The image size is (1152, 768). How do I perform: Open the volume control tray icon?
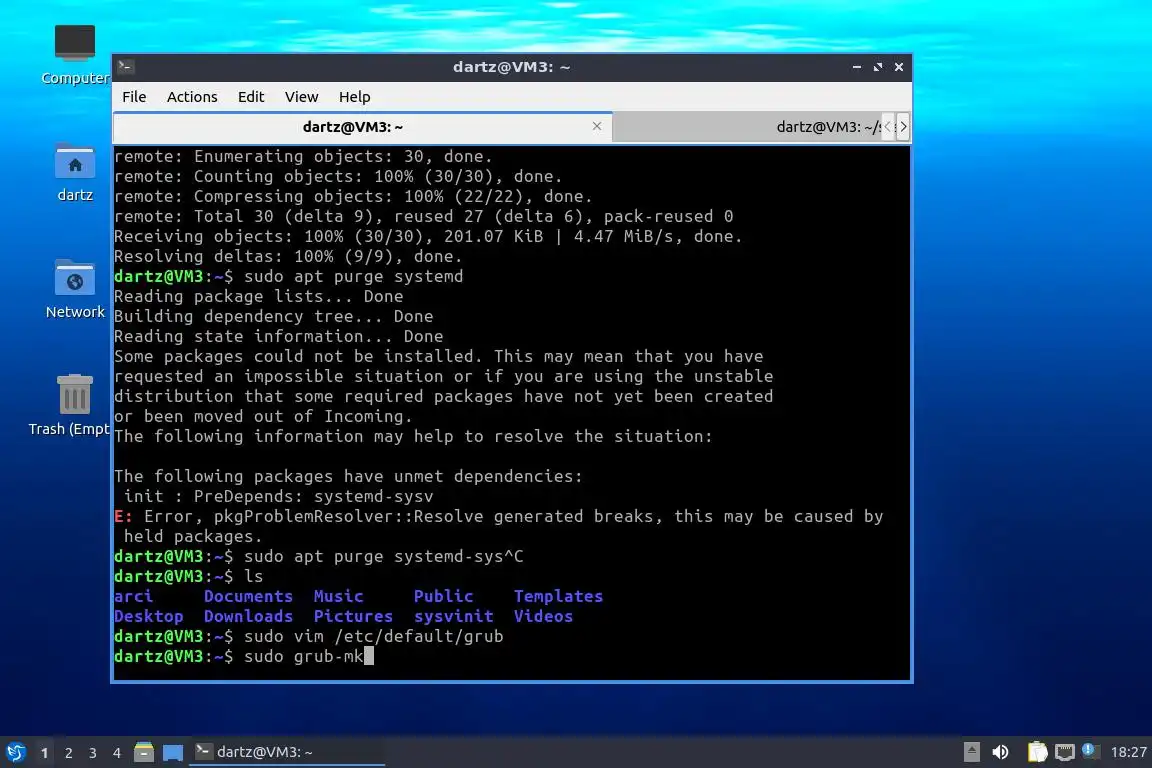pos(1000,752)
